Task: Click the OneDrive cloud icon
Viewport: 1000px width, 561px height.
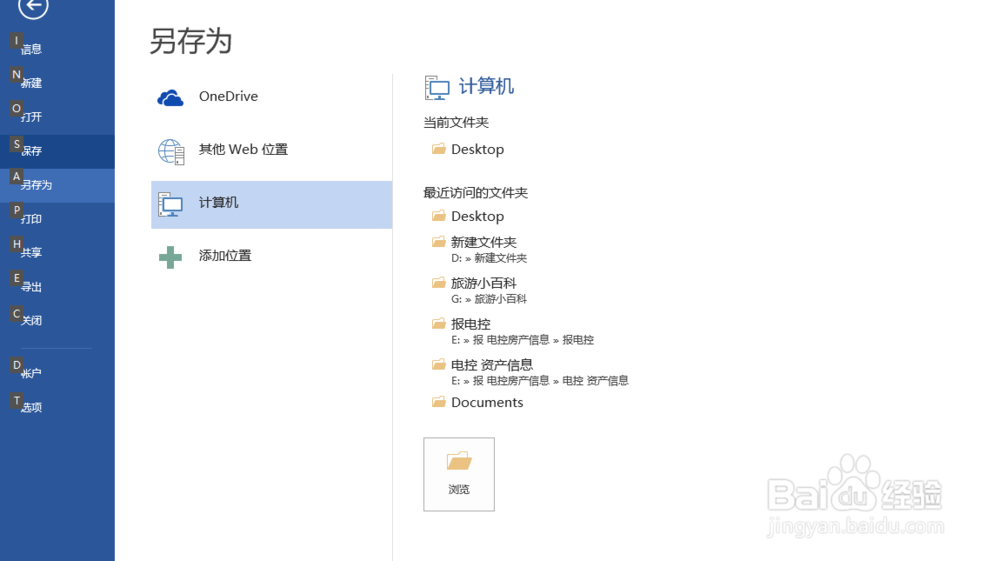Action: [x=170, y=98]
